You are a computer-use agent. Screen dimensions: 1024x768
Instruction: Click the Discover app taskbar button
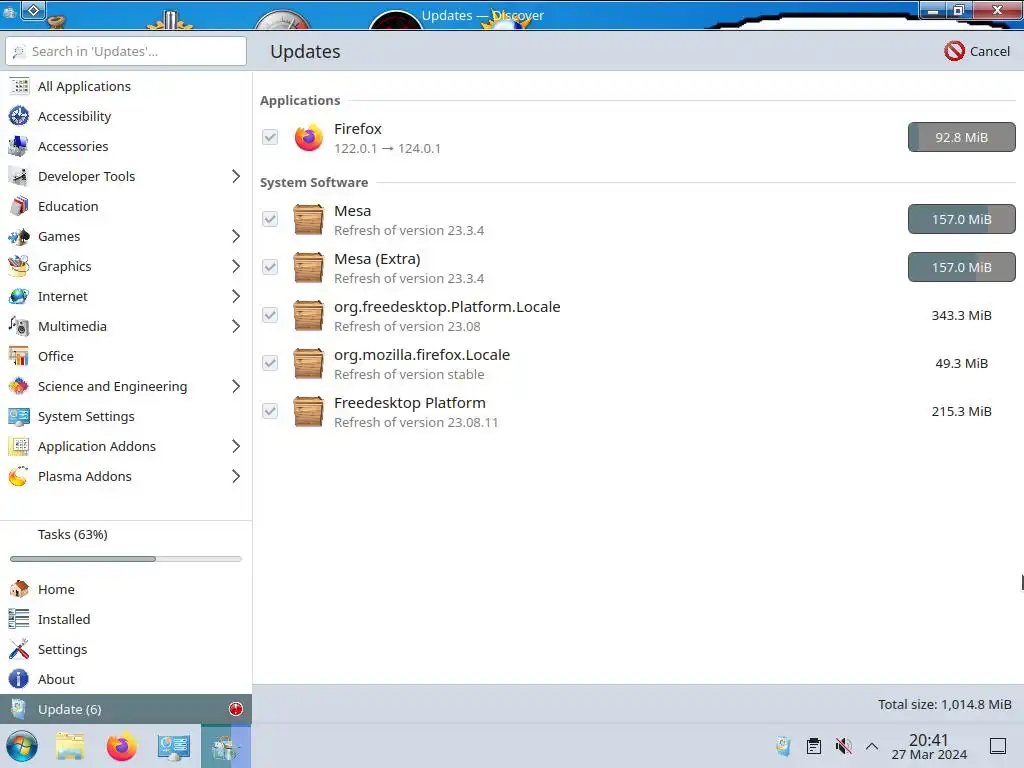point(225,746)
